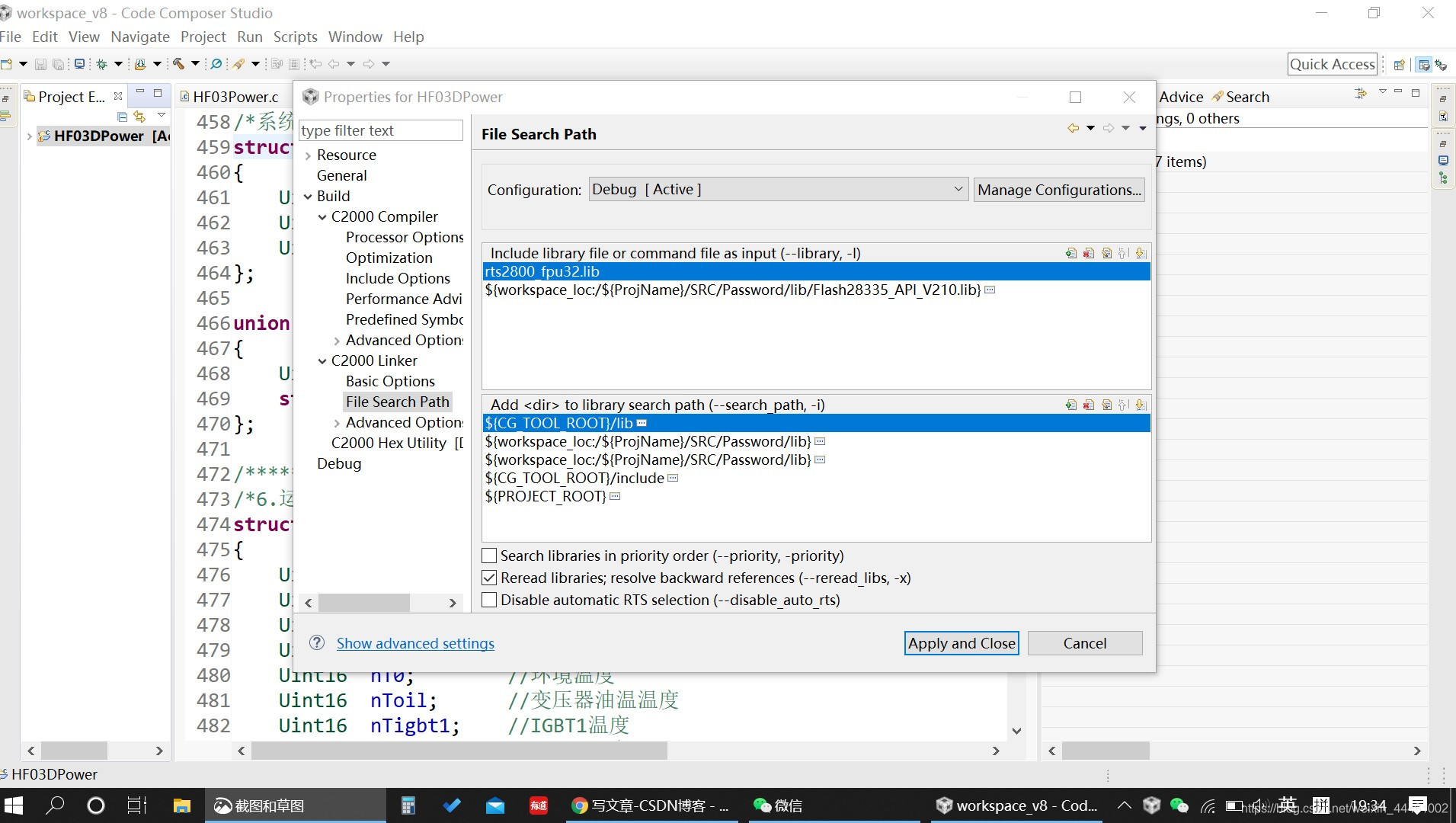The image size is (1456, 823).
Task: Switch to the Search view tab
Action: (1247, 97)
